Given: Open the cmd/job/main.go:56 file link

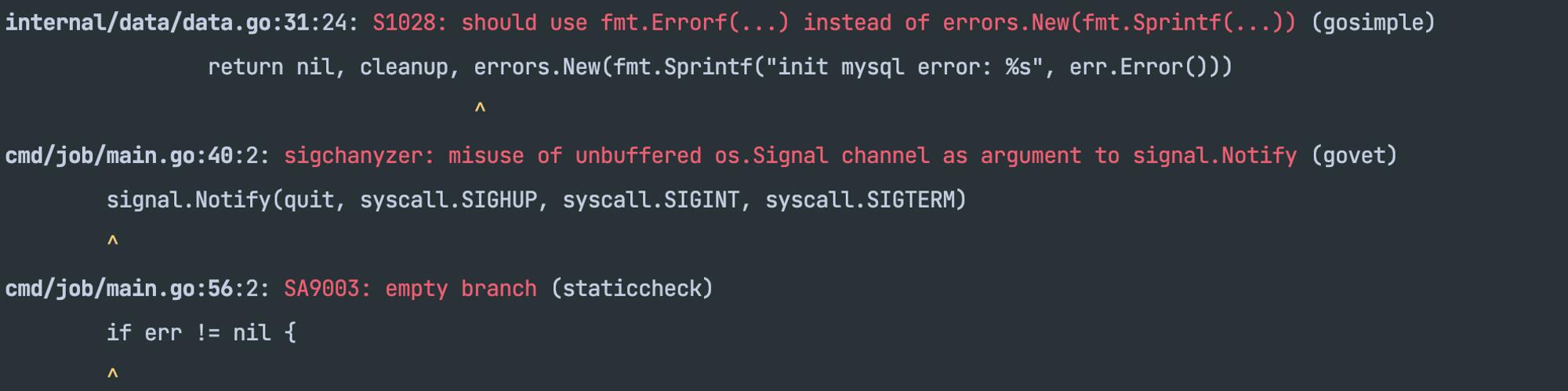Looking at the screenshot, I should click(119, 289).
